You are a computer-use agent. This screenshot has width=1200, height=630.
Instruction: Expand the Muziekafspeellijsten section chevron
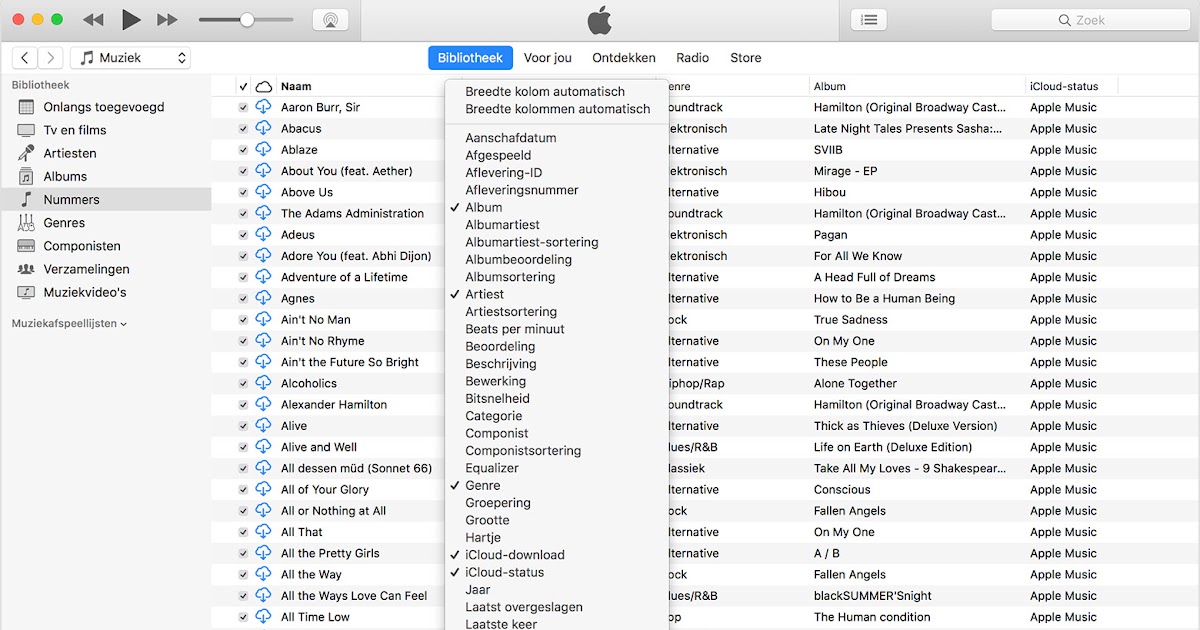tap(123, 324)
